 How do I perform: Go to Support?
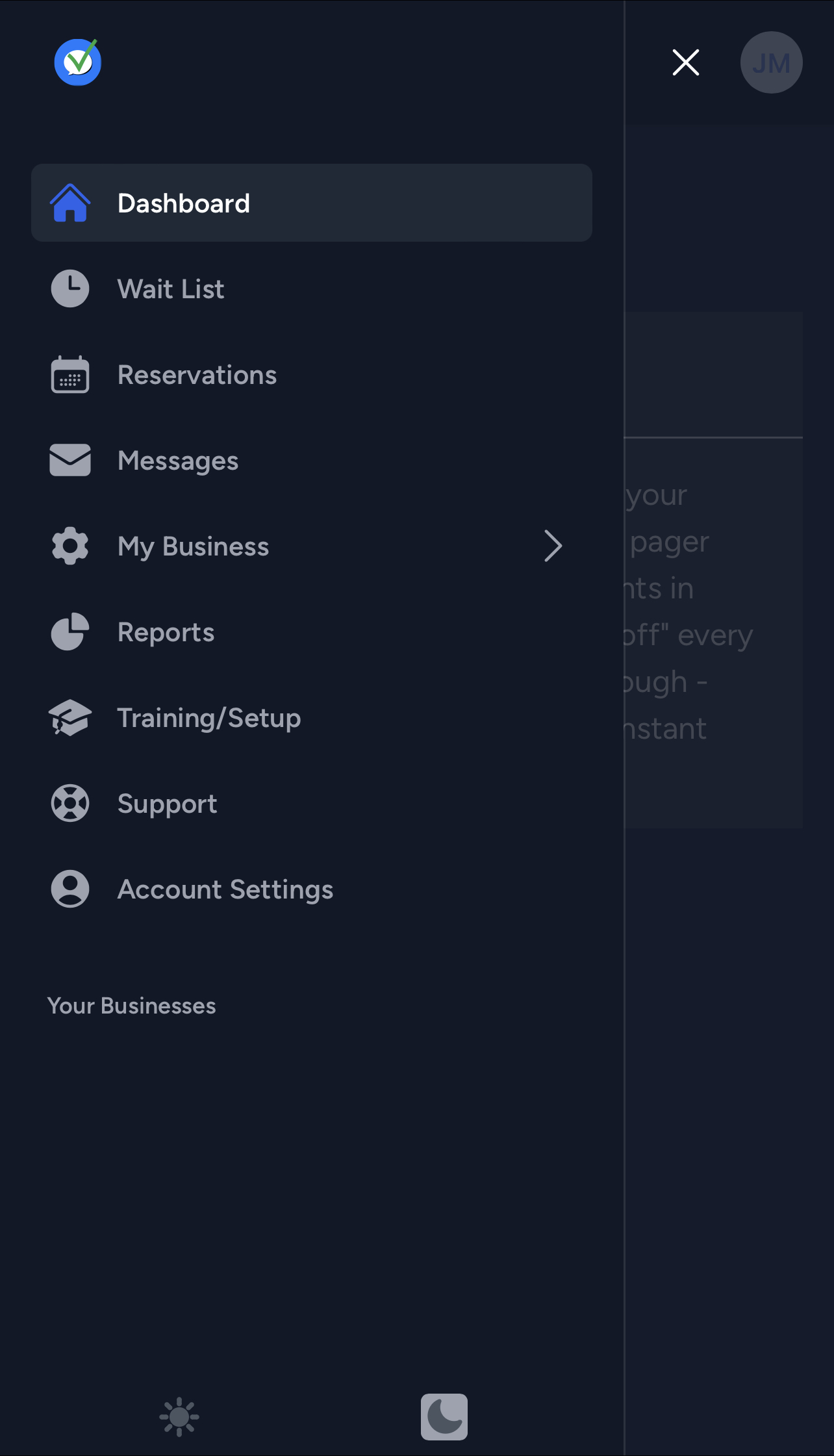[167, 803]
